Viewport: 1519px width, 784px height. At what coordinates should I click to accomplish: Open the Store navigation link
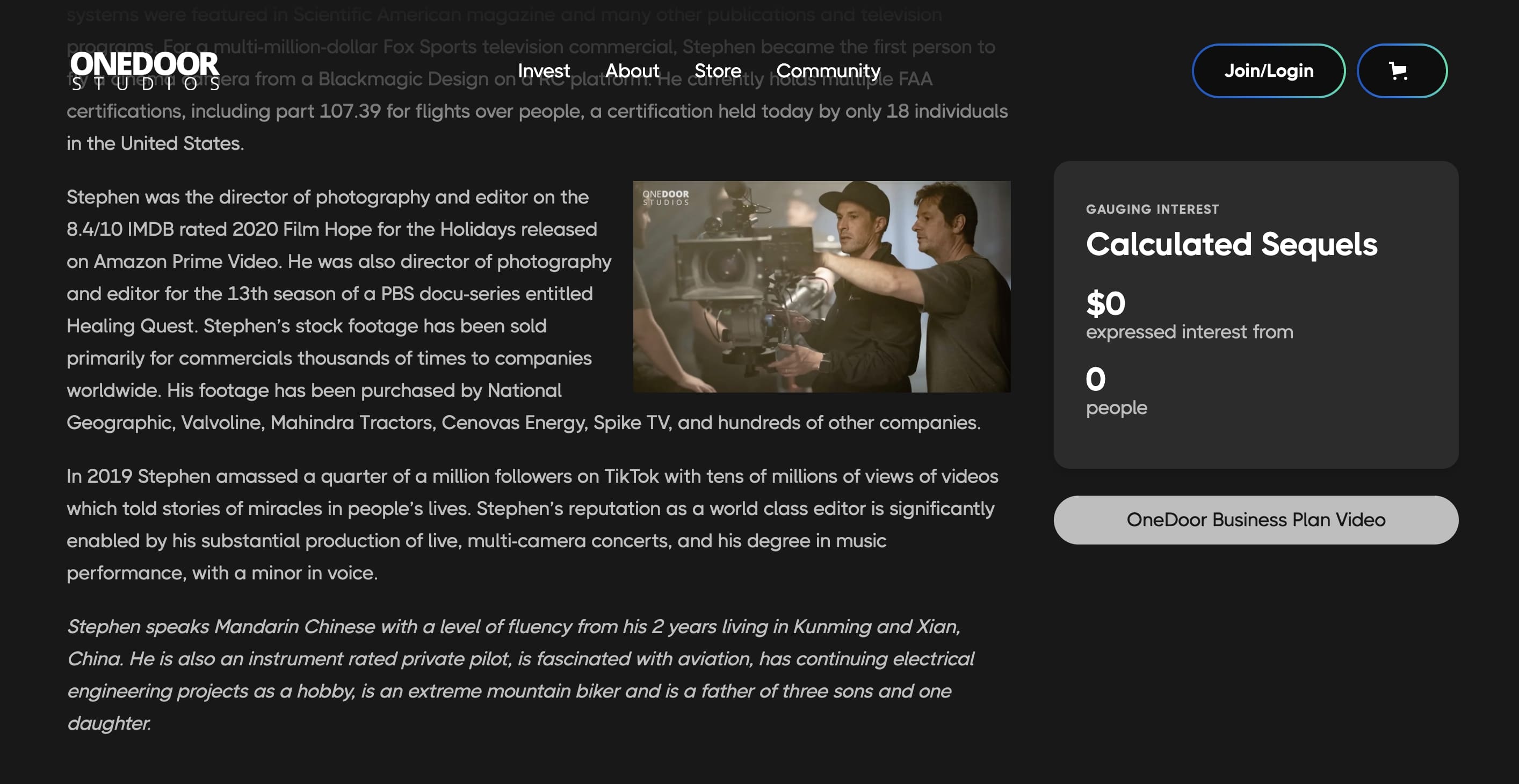(717, 71)
